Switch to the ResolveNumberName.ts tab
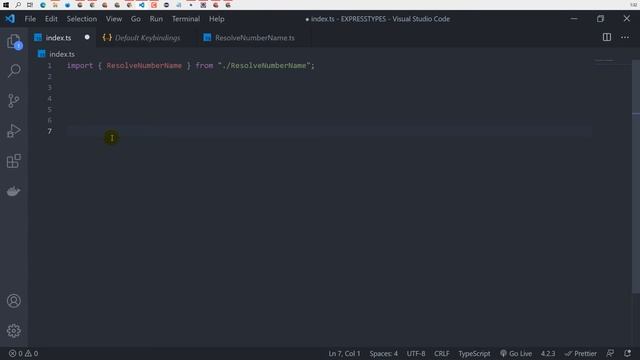Screen dimensions: 640x360 coord(255,38)
